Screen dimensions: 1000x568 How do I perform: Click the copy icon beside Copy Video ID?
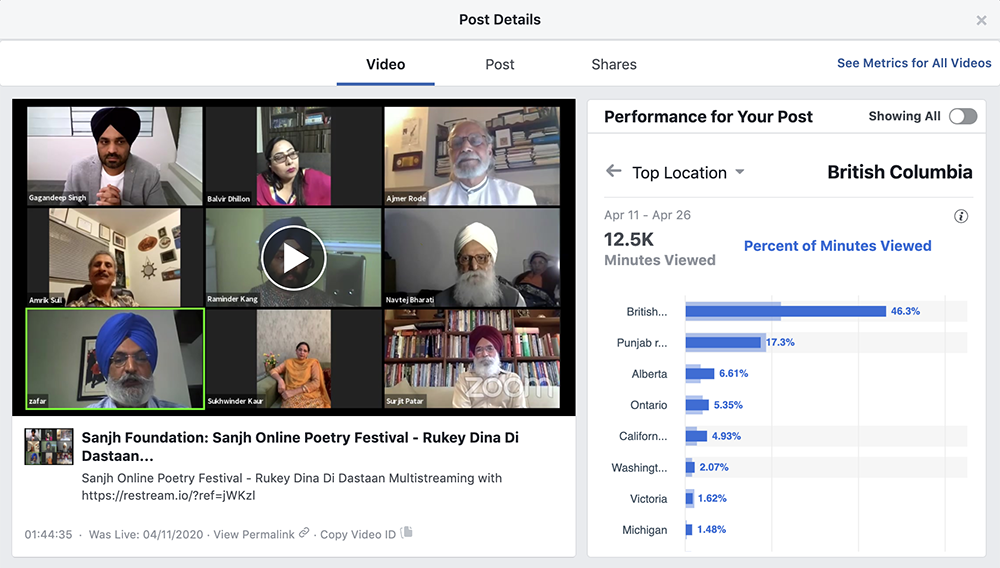(x=407, y=534)
